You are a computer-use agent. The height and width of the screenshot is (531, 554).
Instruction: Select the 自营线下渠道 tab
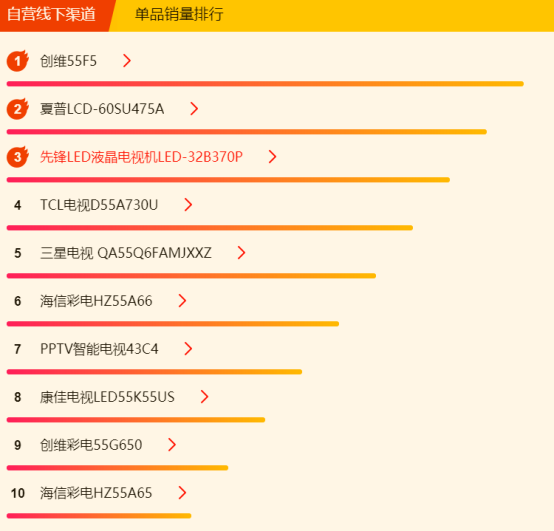51,15
